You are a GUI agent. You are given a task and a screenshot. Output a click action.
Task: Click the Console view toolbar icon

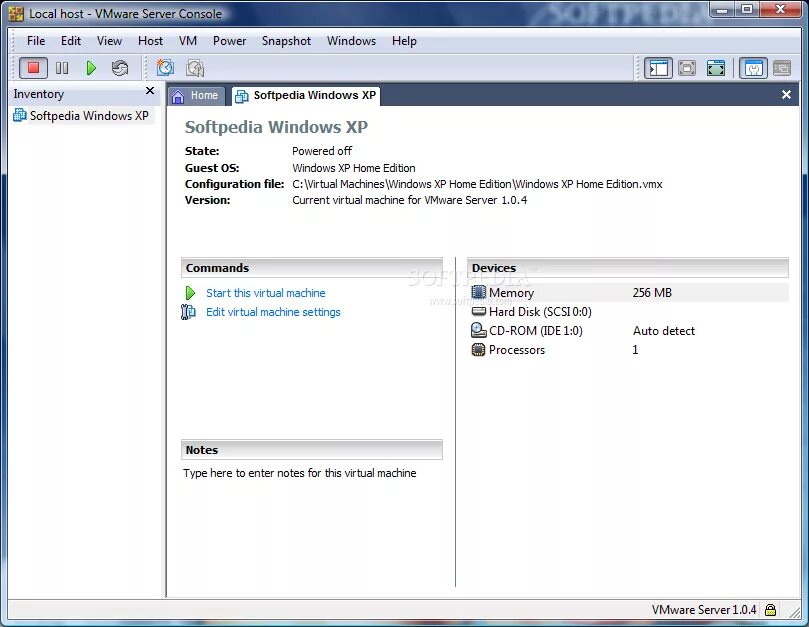pyautogui.click(x=782, y=68)
